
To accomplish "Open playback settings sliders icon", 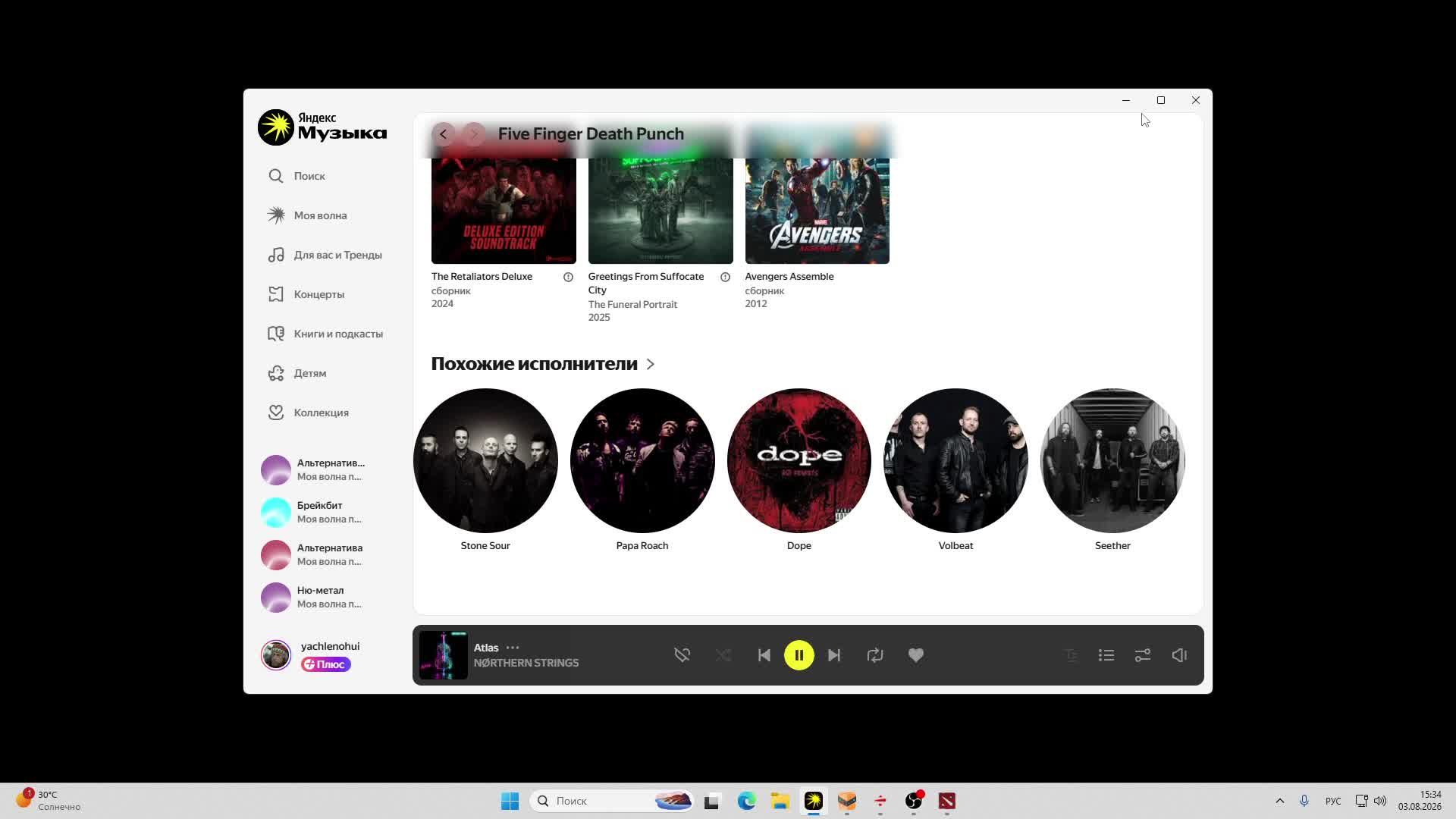I will [x=1143, y=655].
